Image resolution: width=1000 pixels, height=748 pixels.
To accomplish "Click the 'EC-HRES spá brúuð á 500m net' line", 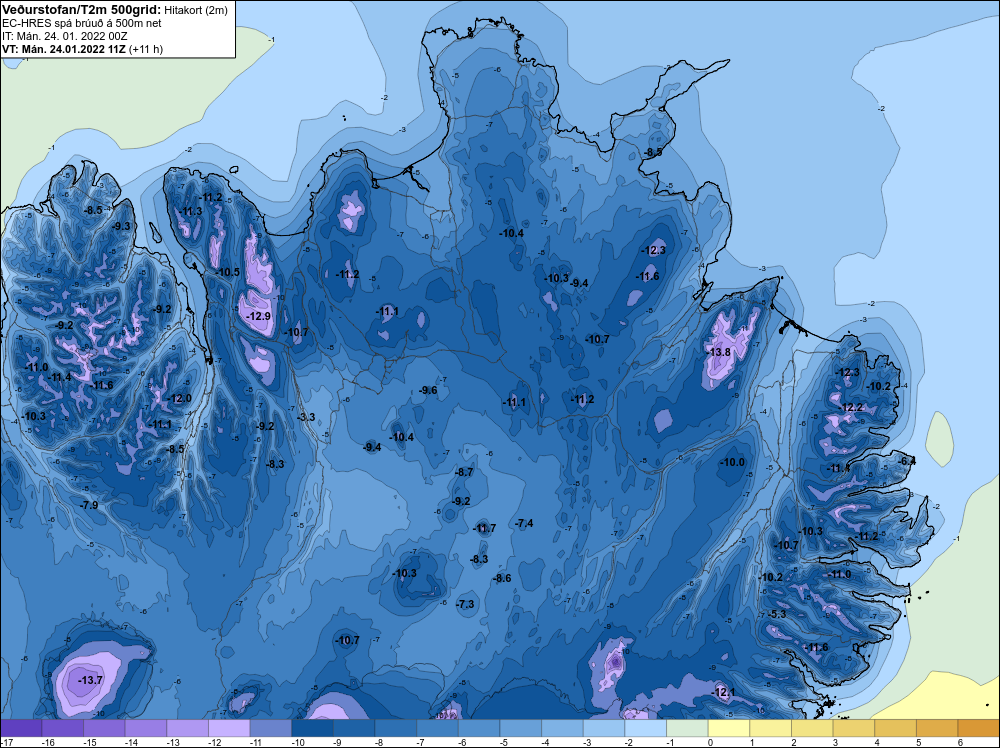I will pos(82,23).
